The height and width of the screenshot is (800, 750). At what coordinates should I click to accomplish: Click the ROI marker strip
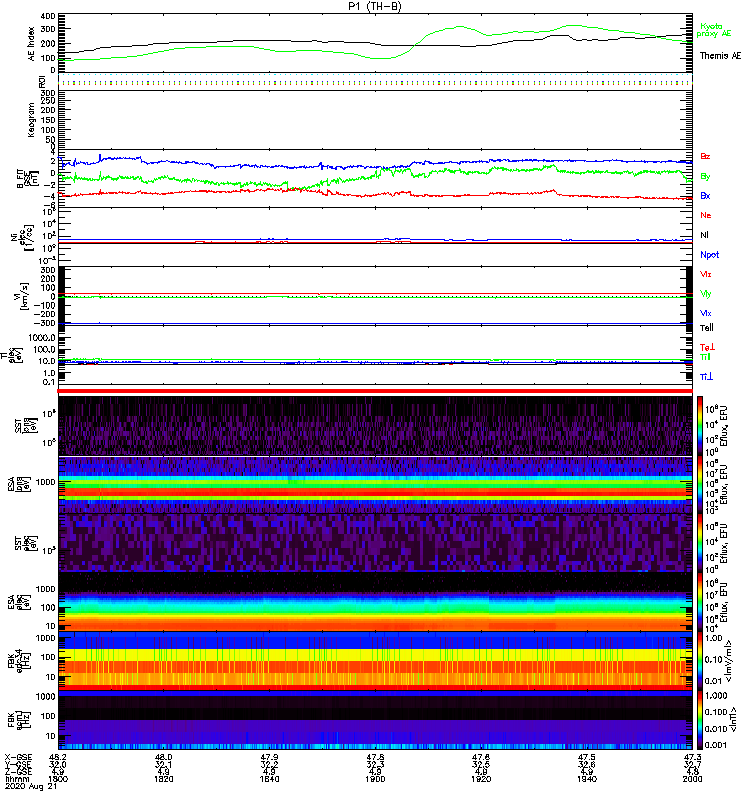tap(375, 83)
